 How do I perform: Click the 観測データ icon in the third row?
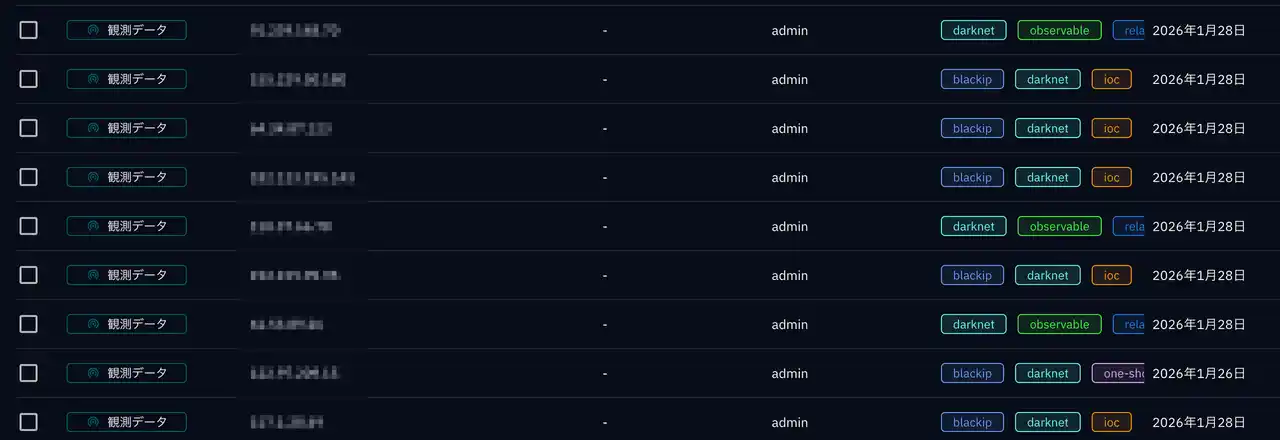pos(94,128)
